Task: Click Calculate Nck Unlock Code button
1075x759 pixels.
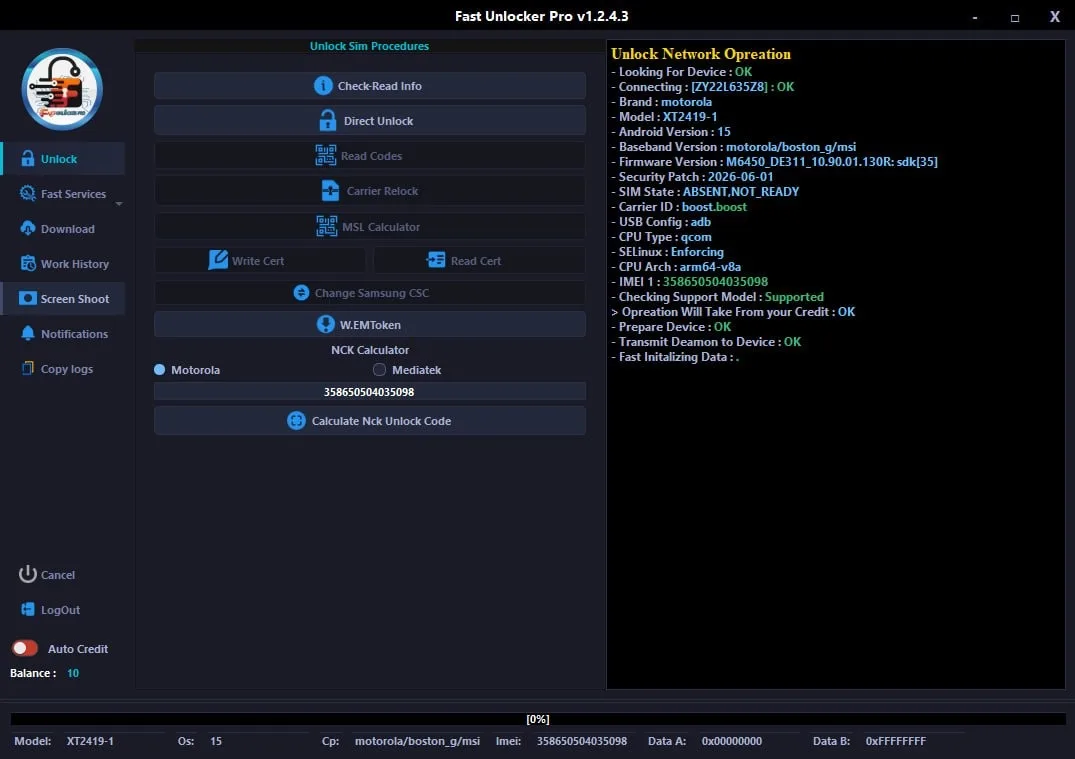Action: (370, 420)
